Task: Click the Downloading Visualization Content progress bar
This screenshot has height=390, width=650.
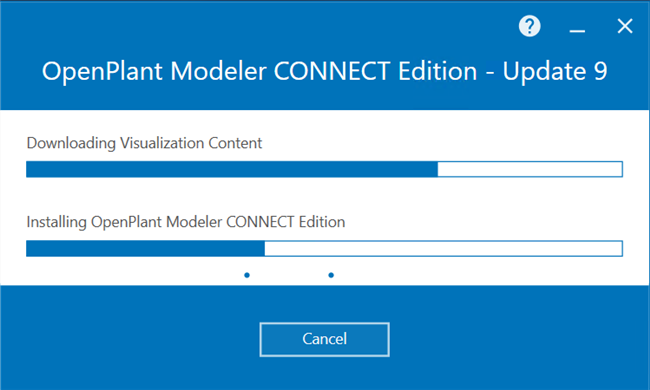Action: [x=325, y=169]
